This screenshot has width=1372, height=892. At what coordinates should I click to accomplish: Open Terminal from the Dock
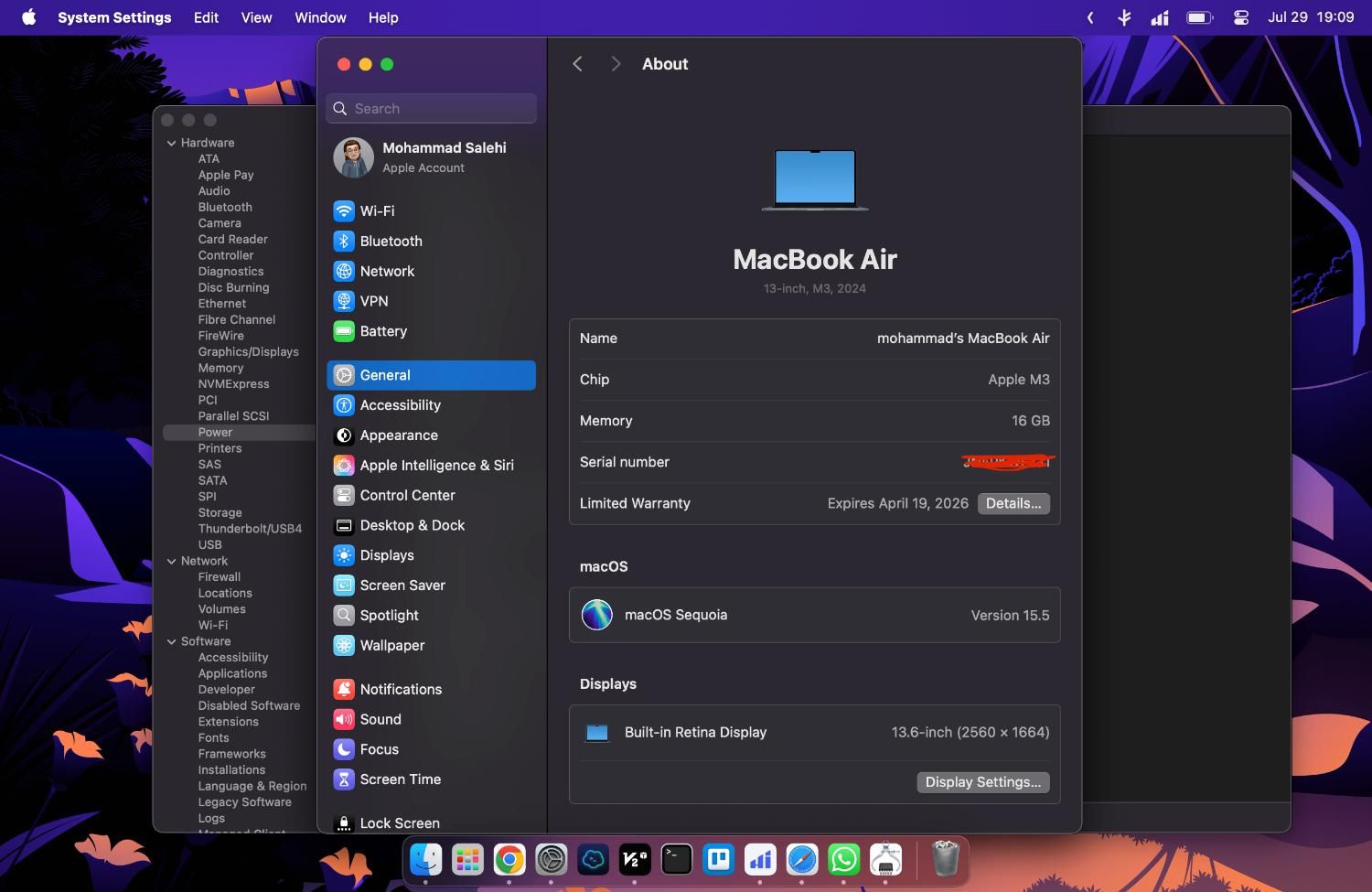677,859
